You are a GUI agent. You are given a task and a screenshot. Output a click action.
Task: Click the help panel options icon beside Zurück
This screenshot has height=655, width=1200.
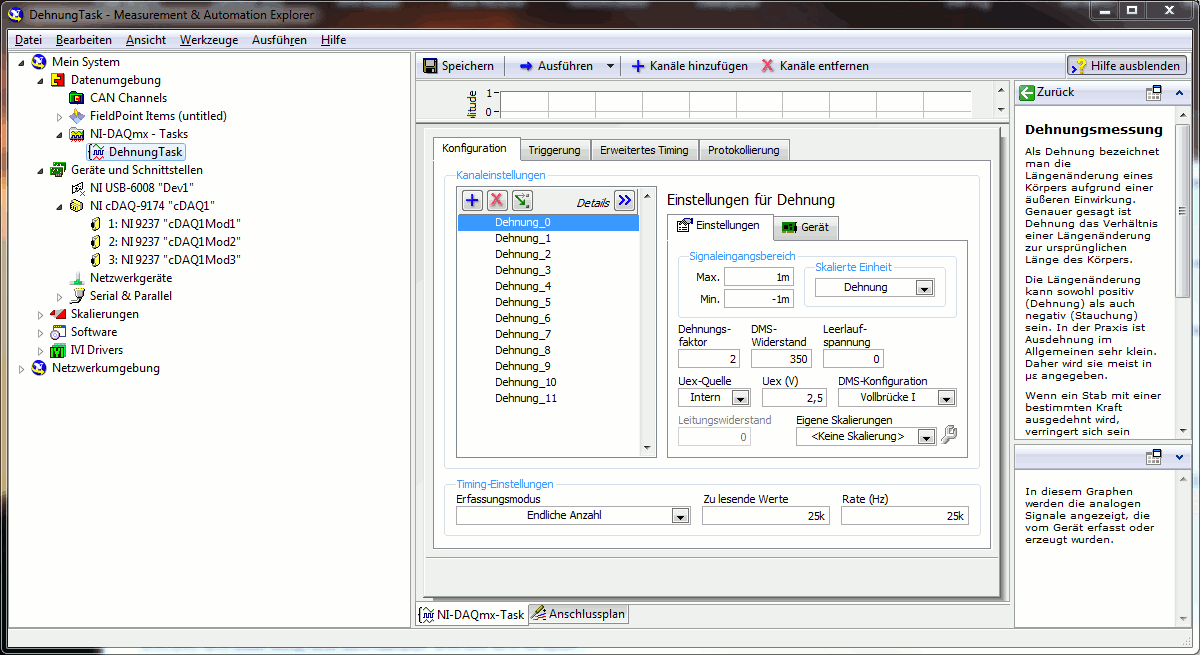click(1154, 92)
